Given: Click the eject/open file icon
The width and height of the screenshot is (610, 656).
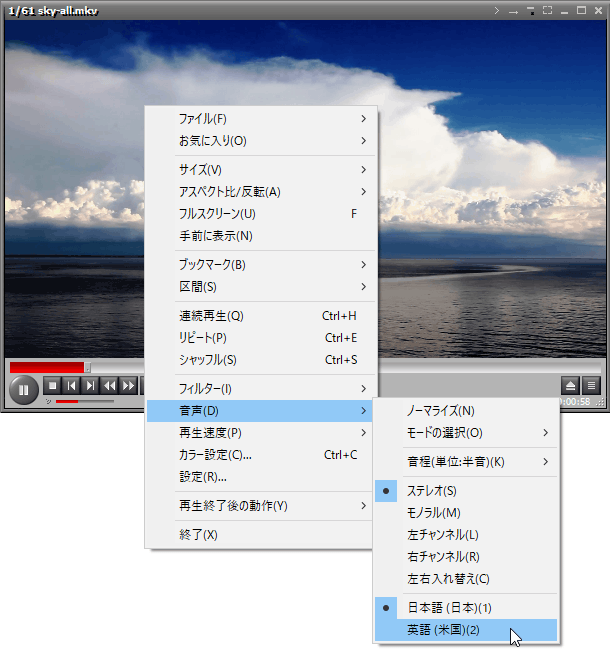Looking at the screenshot, I should 570,386.
